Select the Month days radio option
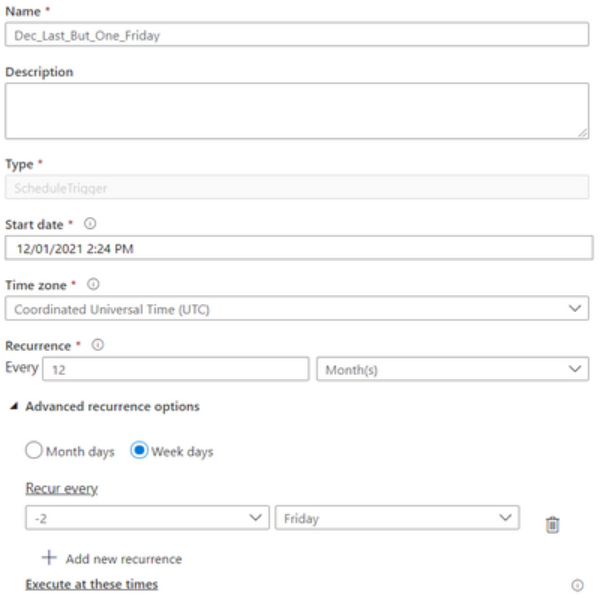Screen dimensions: 603x598 (34, 450)
